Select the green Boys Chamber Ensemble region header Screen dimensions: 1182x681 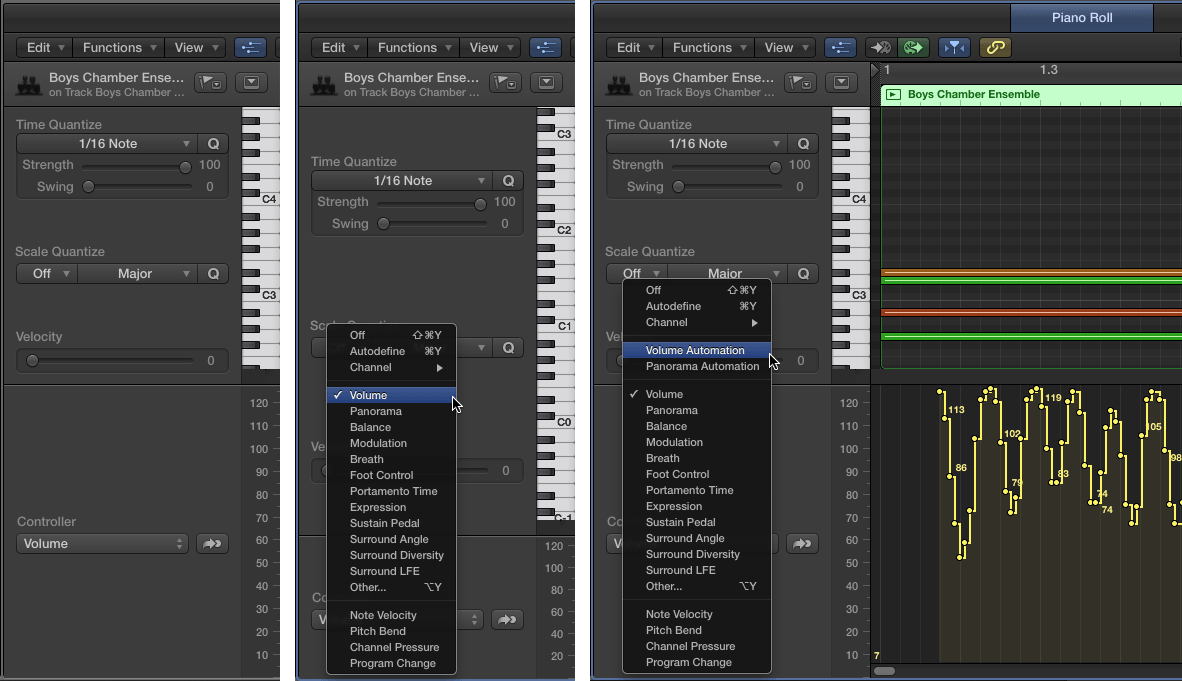1031,94
